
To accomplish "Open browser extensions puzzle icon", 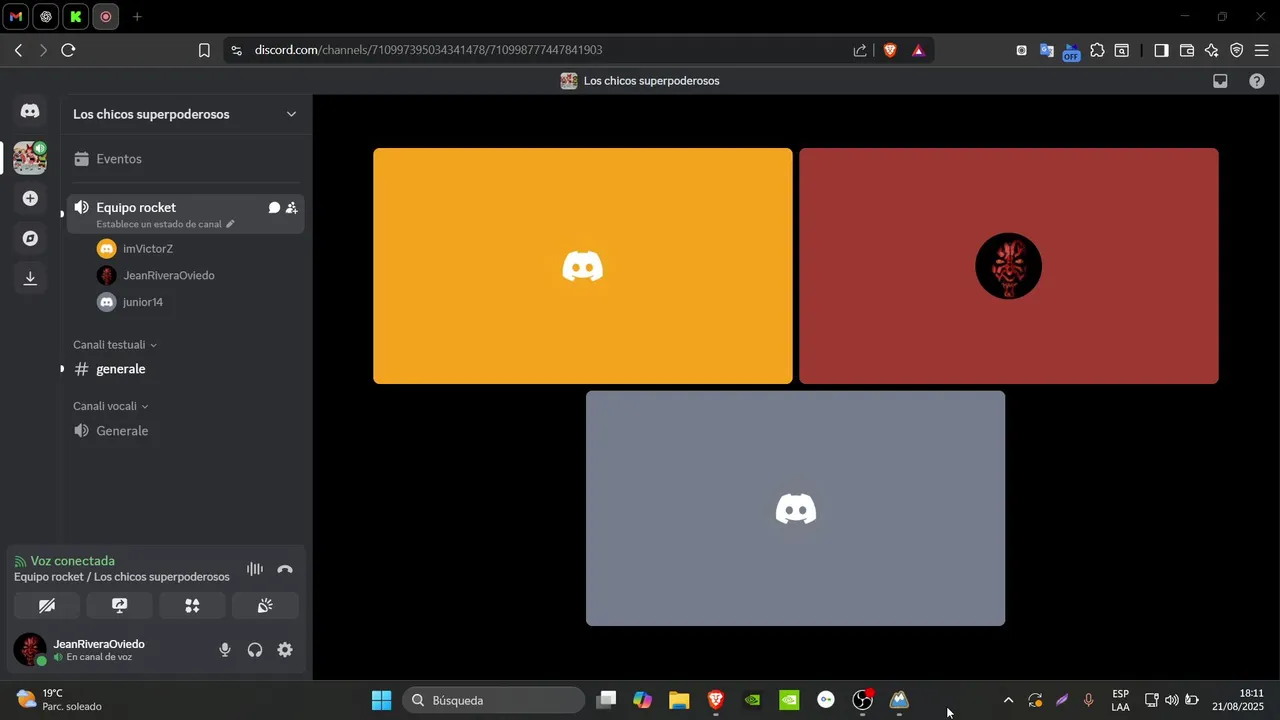I will pos(1097,50).
